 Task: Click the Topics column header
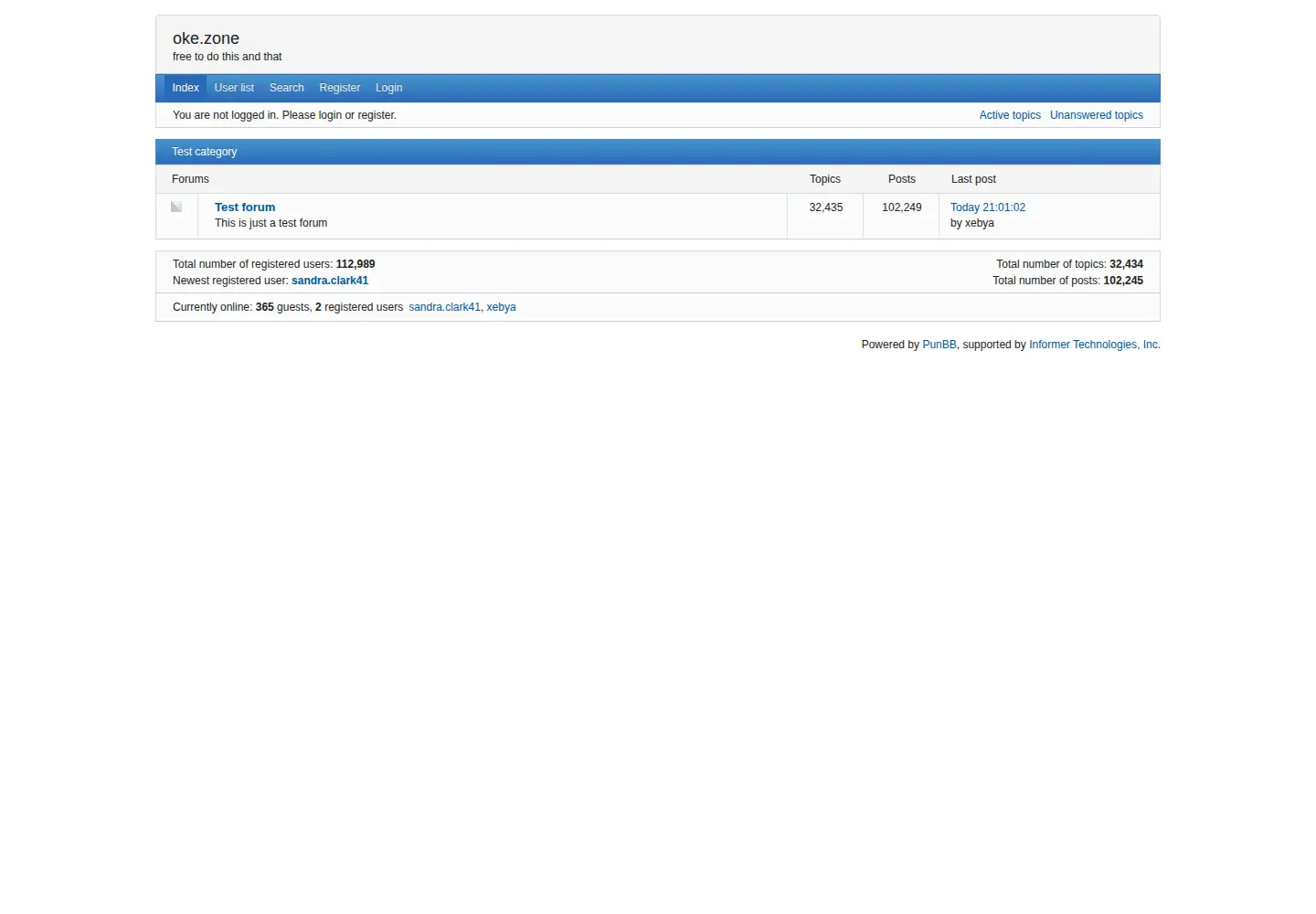click(825, 179)
